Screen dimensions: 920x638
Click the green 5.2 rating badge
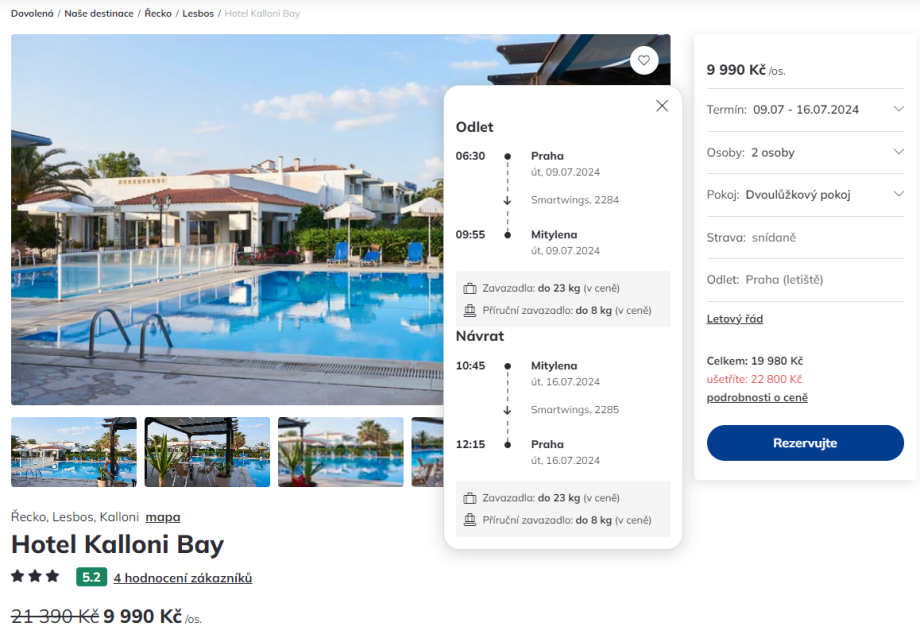[x=92, y=577]
